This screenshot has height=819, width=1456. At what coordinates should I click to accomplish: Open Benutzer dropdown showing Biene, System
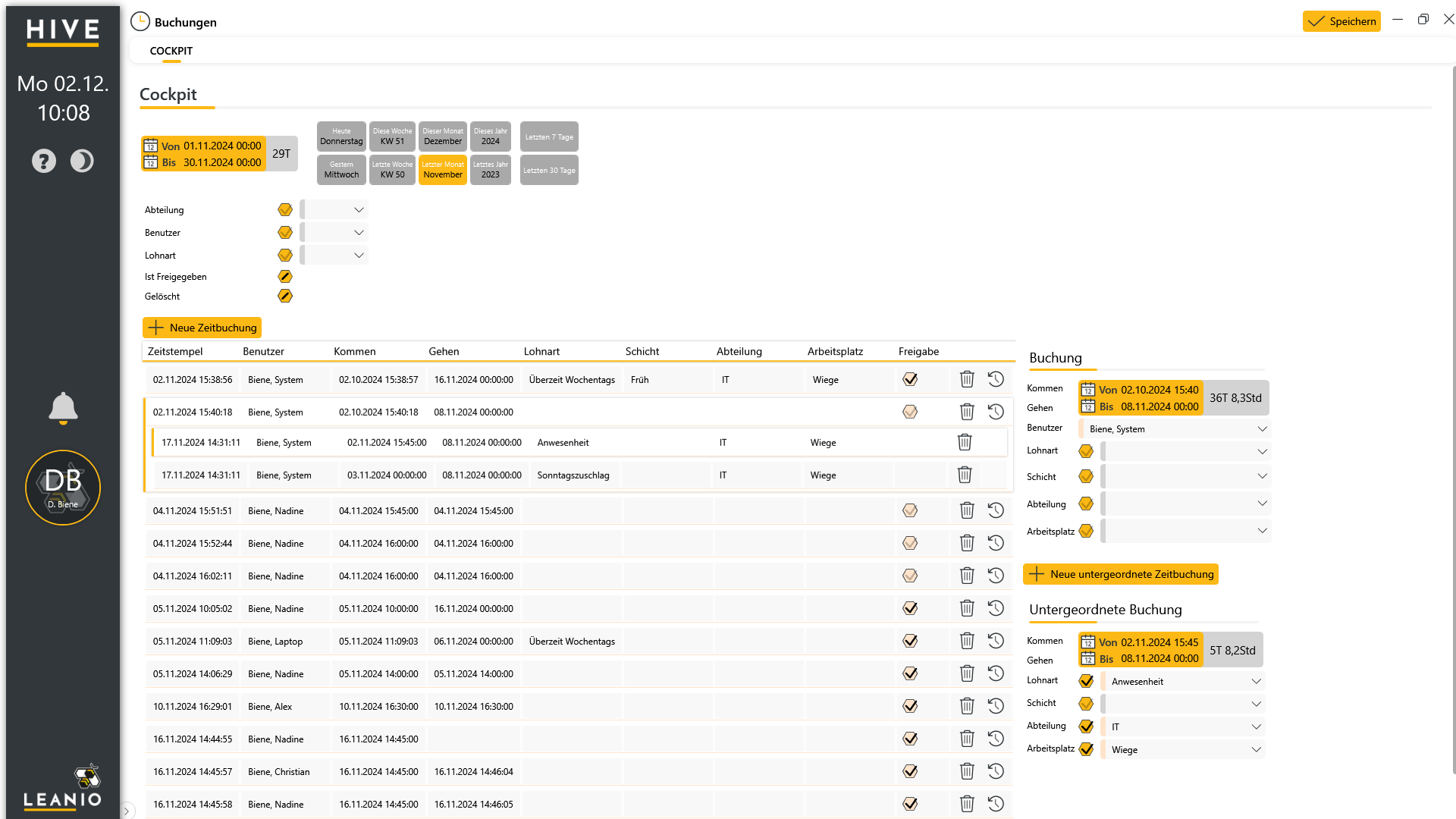[x=1175, y=429]
